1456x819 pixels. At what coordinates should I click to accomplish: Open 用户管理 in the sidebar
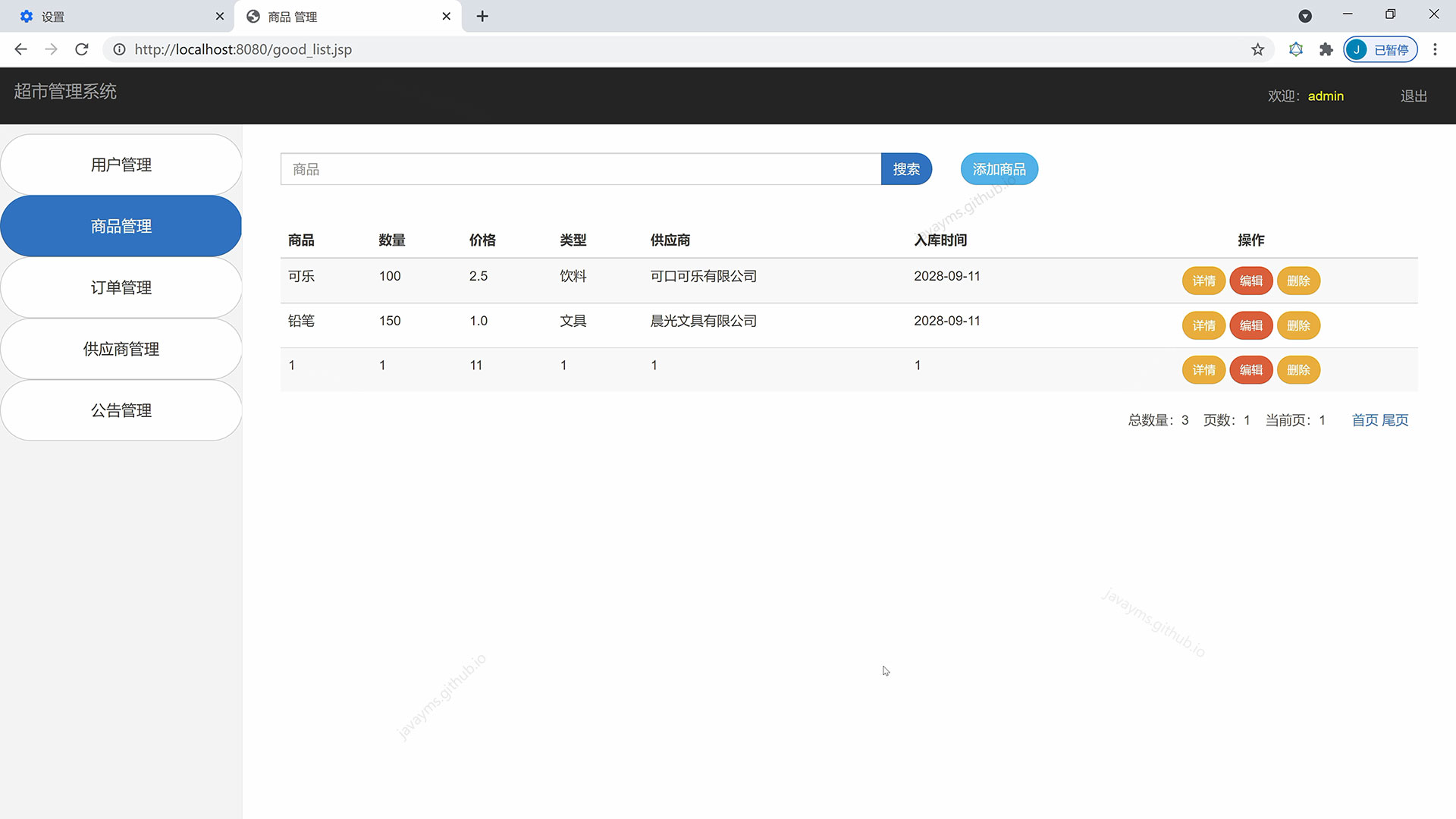tap(121, 165)
